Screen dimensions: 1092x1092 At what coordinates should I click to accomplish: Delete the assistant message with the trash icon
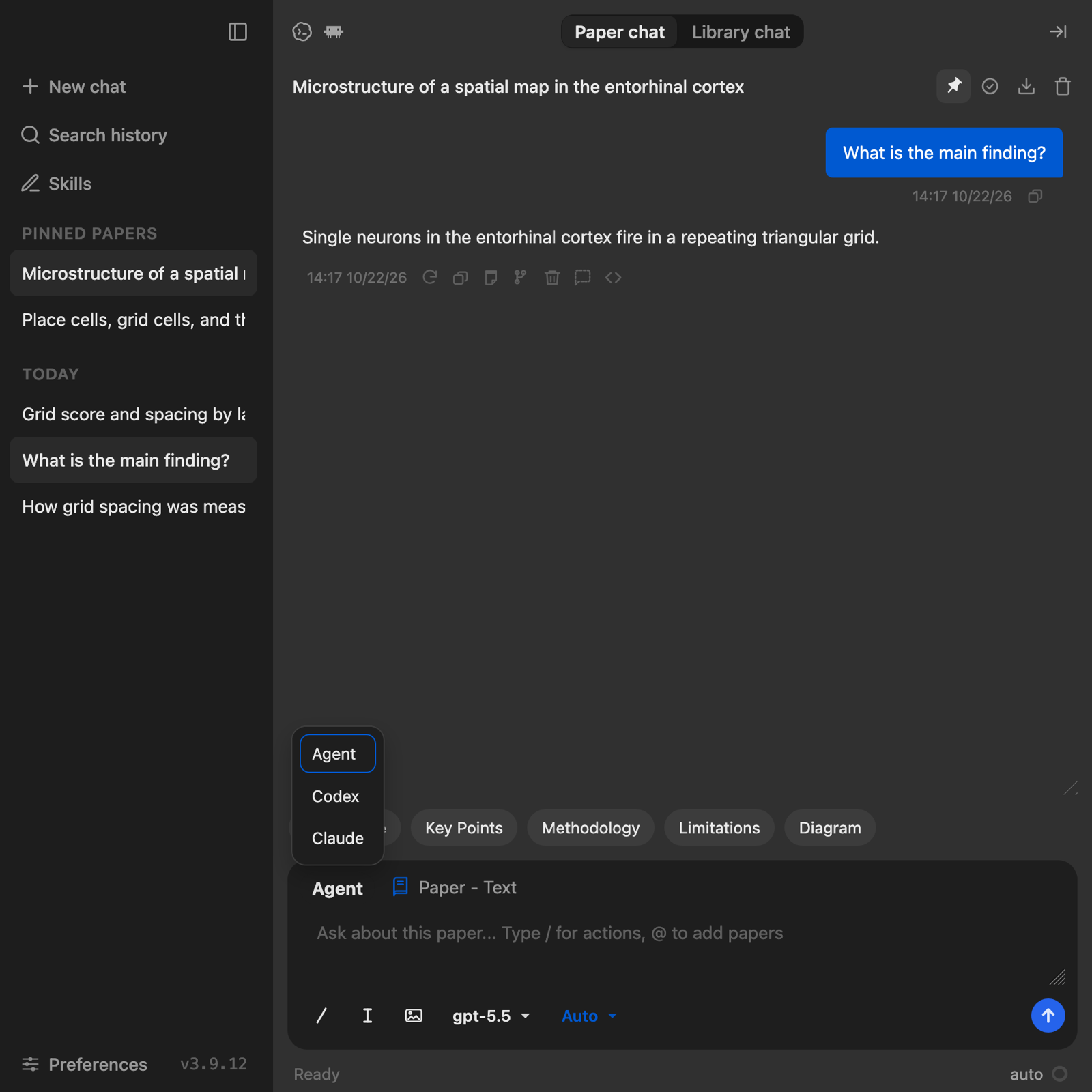(552, 277)
